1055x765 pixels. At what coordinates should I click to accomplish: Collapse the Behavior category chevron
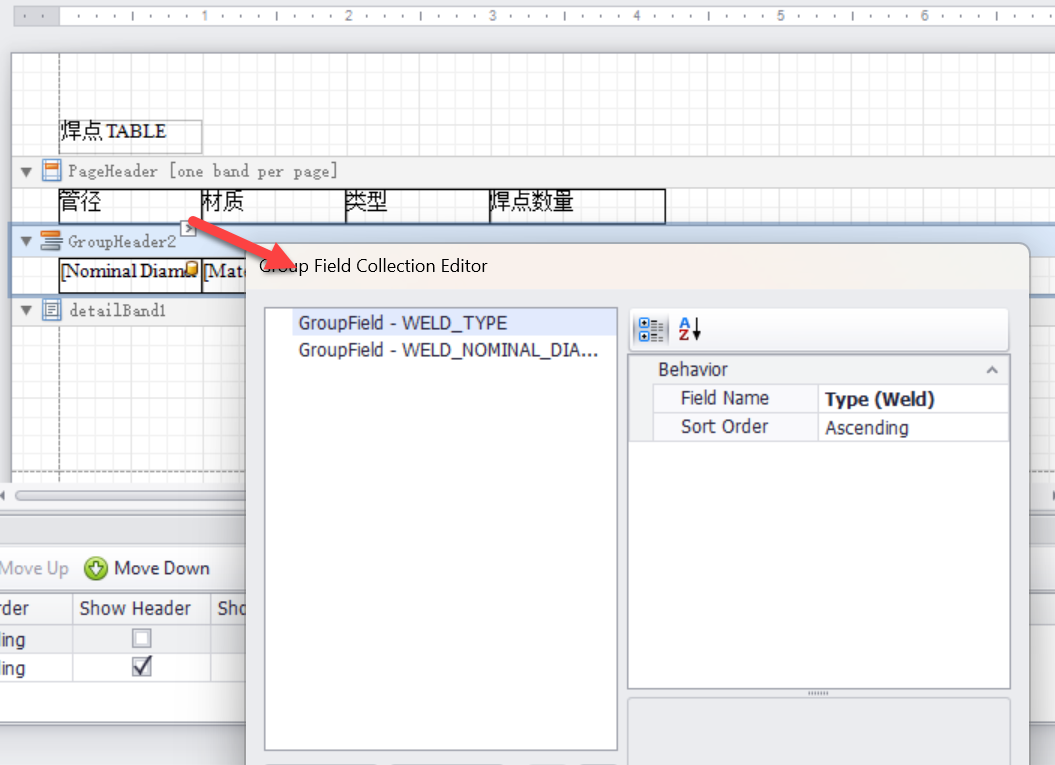[x=992, y=369]
